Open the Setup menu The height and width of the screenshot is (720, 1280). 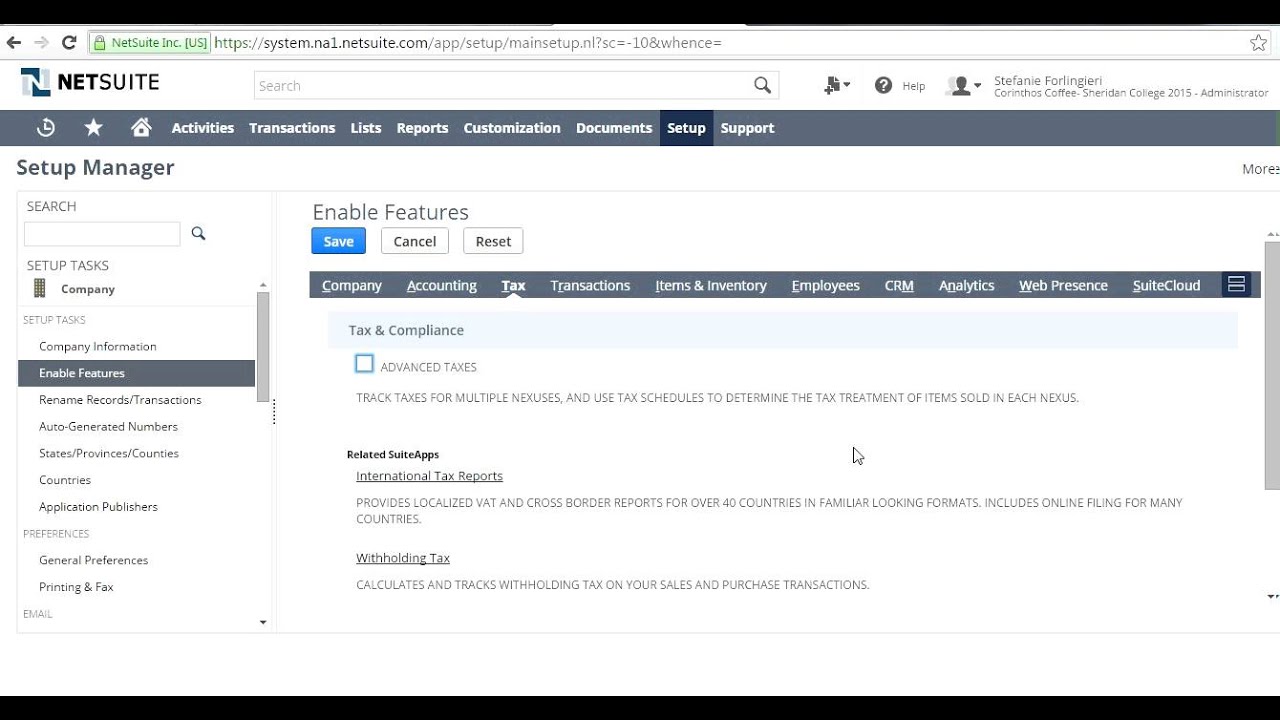686,128
